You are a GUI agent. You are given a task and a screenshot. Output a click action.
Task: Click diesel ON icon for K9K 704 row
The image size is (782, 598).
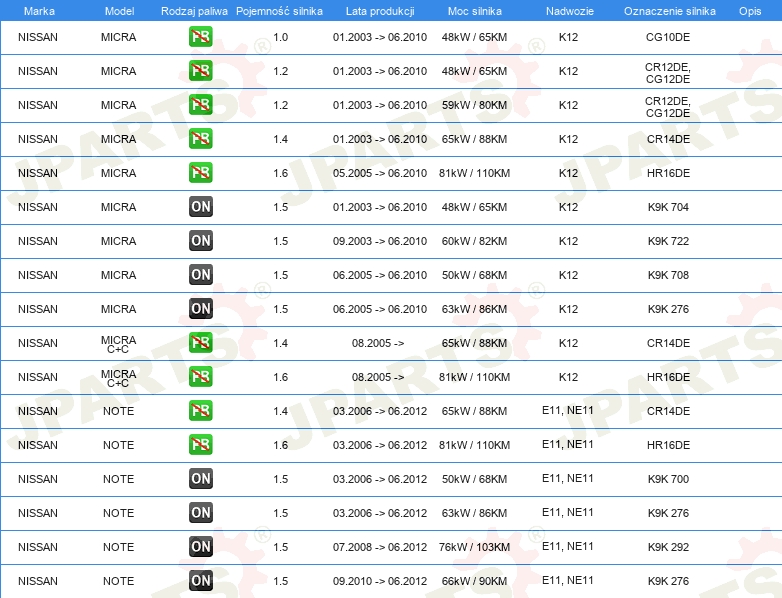pyautogui.click(x=200, y=206)
